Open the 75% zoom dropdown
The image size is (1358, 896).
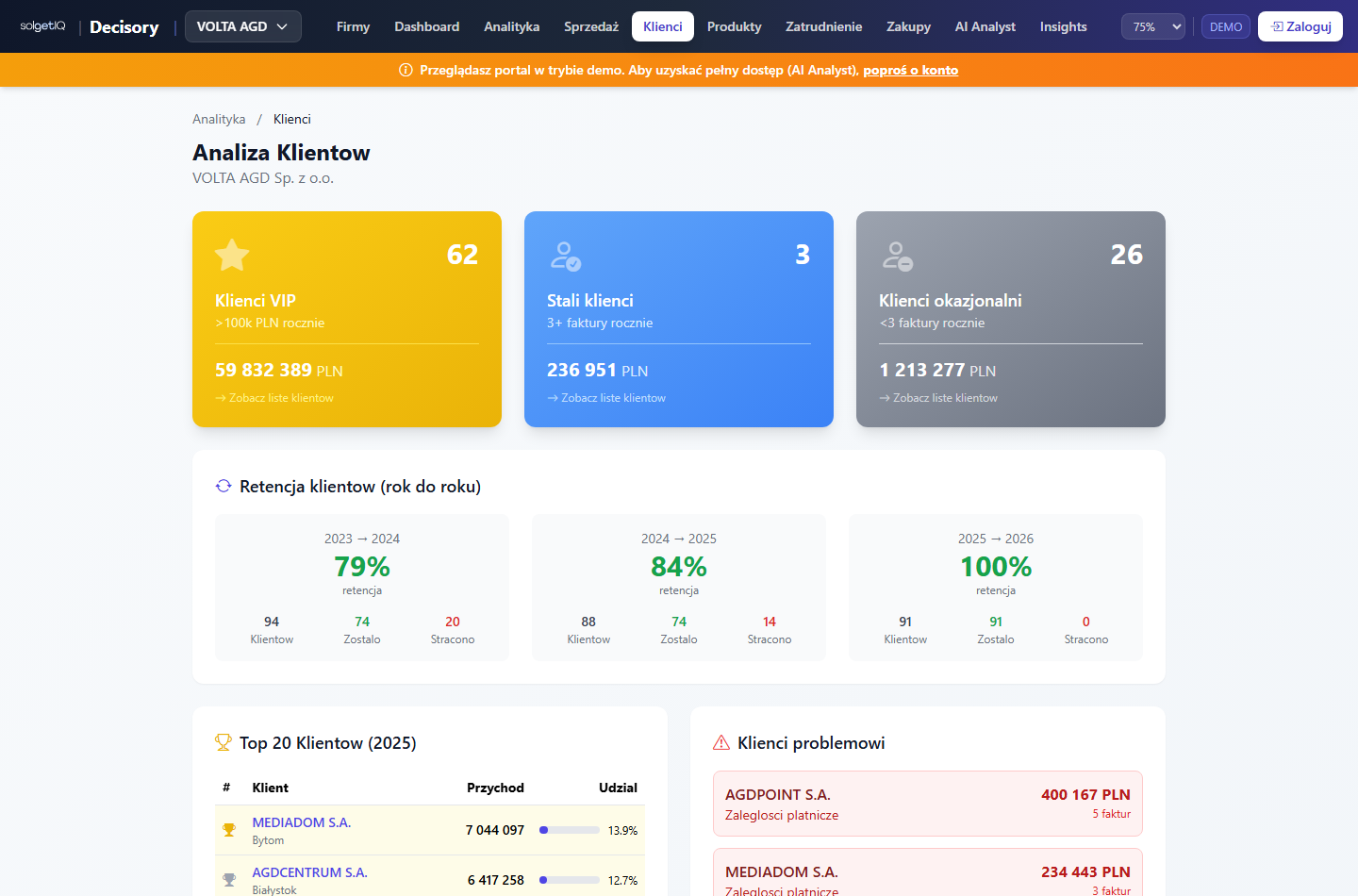(1154, 26)
